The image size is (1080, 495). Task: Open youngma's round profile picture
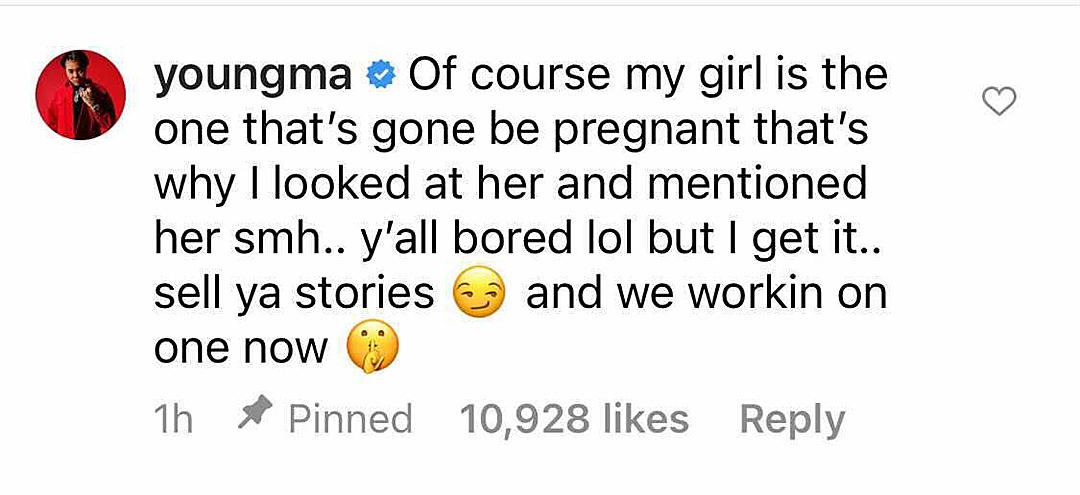click(x=81, y=94)
